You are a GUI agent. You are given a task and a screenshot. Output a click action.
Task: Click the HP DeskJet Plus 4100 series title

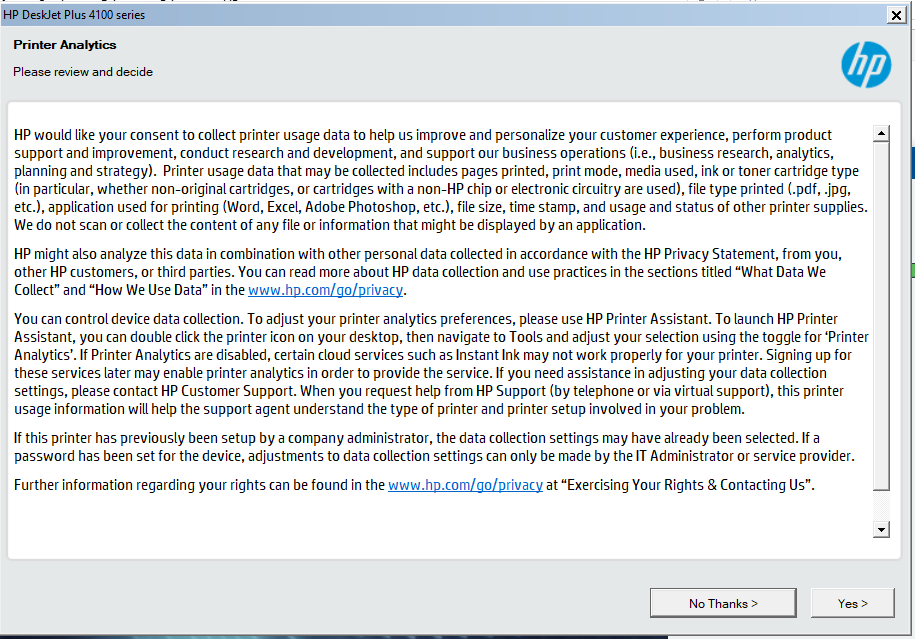coord(74,15)
